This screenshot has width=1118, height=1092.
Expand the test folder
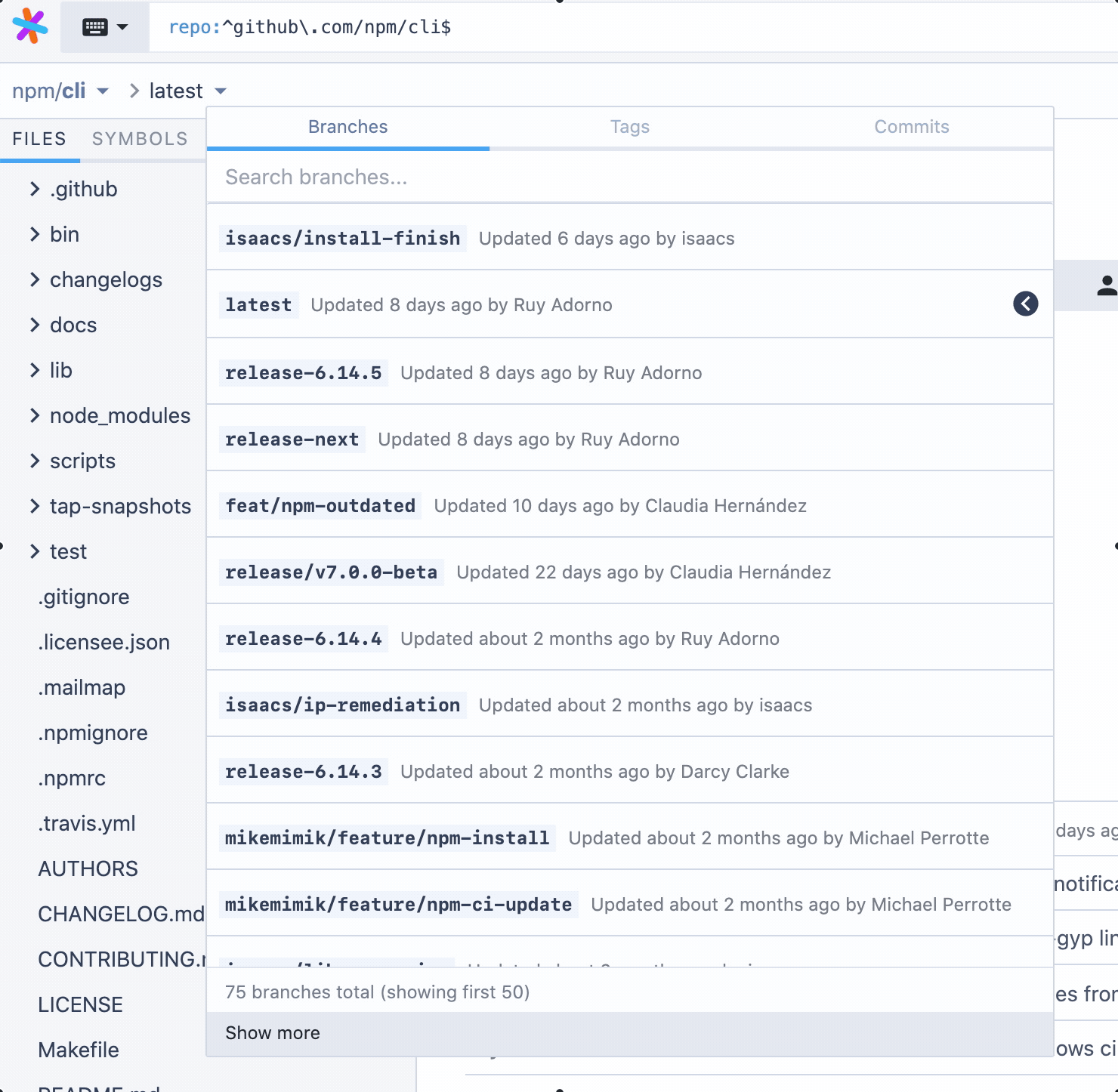point(59,551)
